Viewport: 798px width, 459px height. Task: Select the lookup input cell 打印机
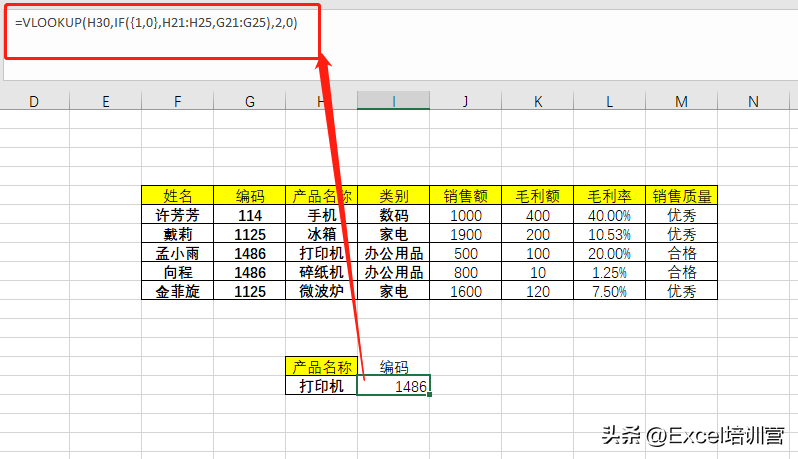(x=322, y=385)
